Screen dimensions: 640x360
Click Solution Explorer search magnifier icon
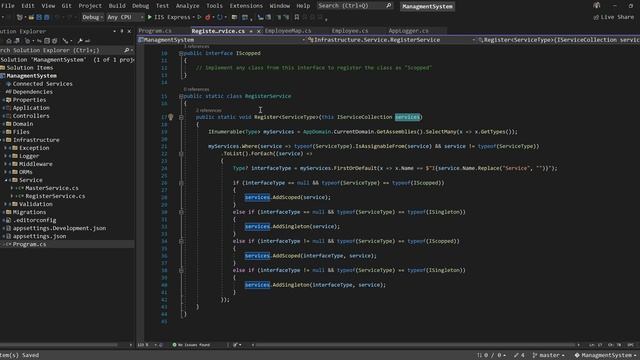tap(127, 50)
